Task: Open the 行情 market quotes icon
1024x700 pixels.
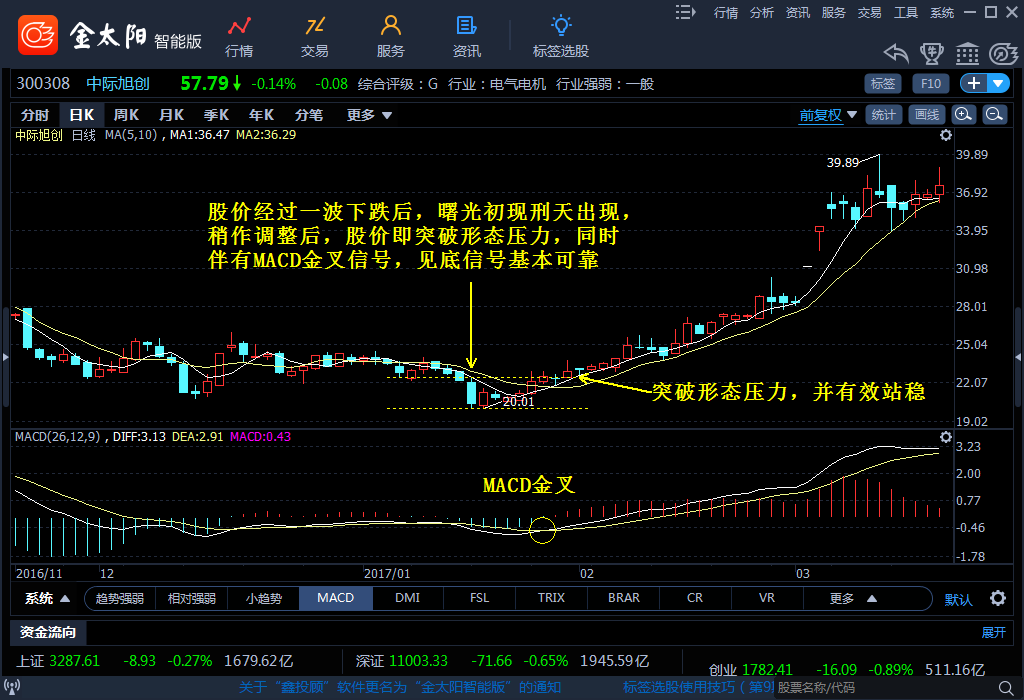Action: coord(239,27)
